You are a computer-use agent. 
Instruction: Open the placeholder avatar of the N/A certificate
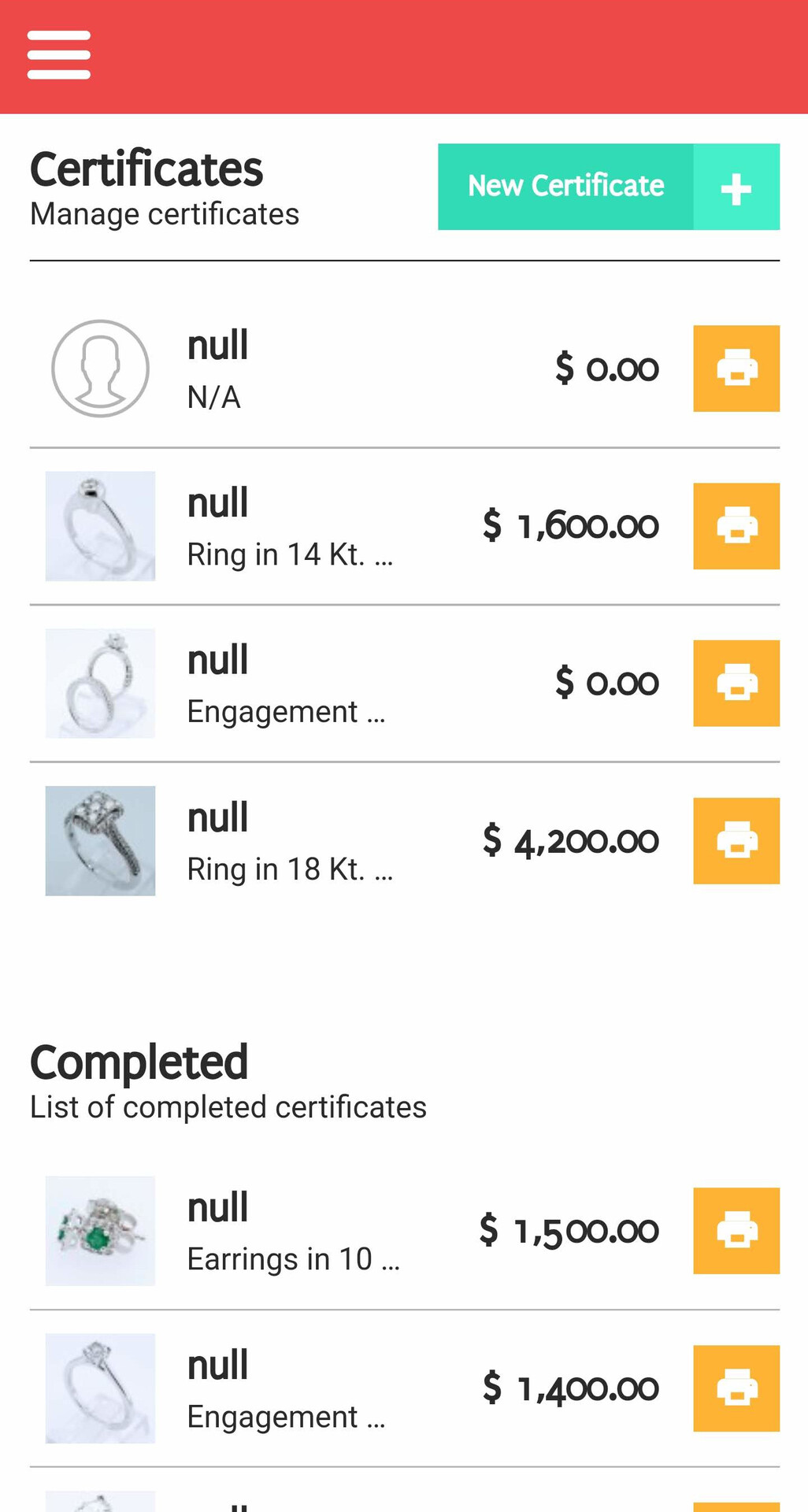click(x=100, y=369)
